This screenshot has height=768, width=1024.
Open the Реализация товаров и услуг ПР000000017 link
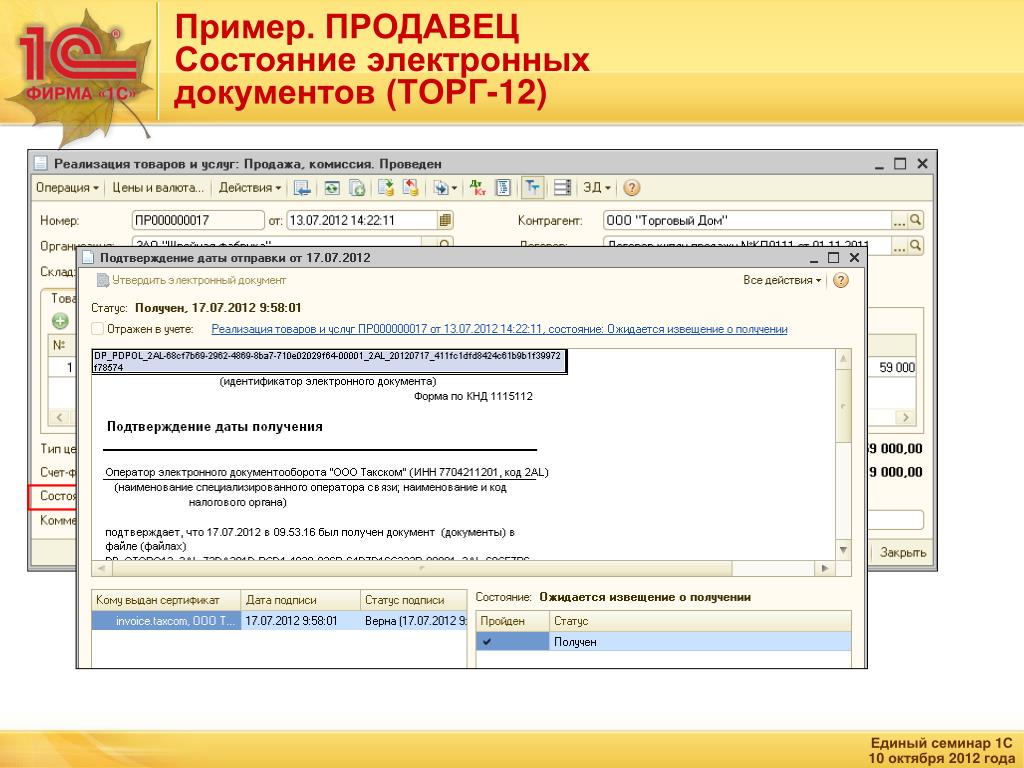pyautogui.click(x=499, y=329)
